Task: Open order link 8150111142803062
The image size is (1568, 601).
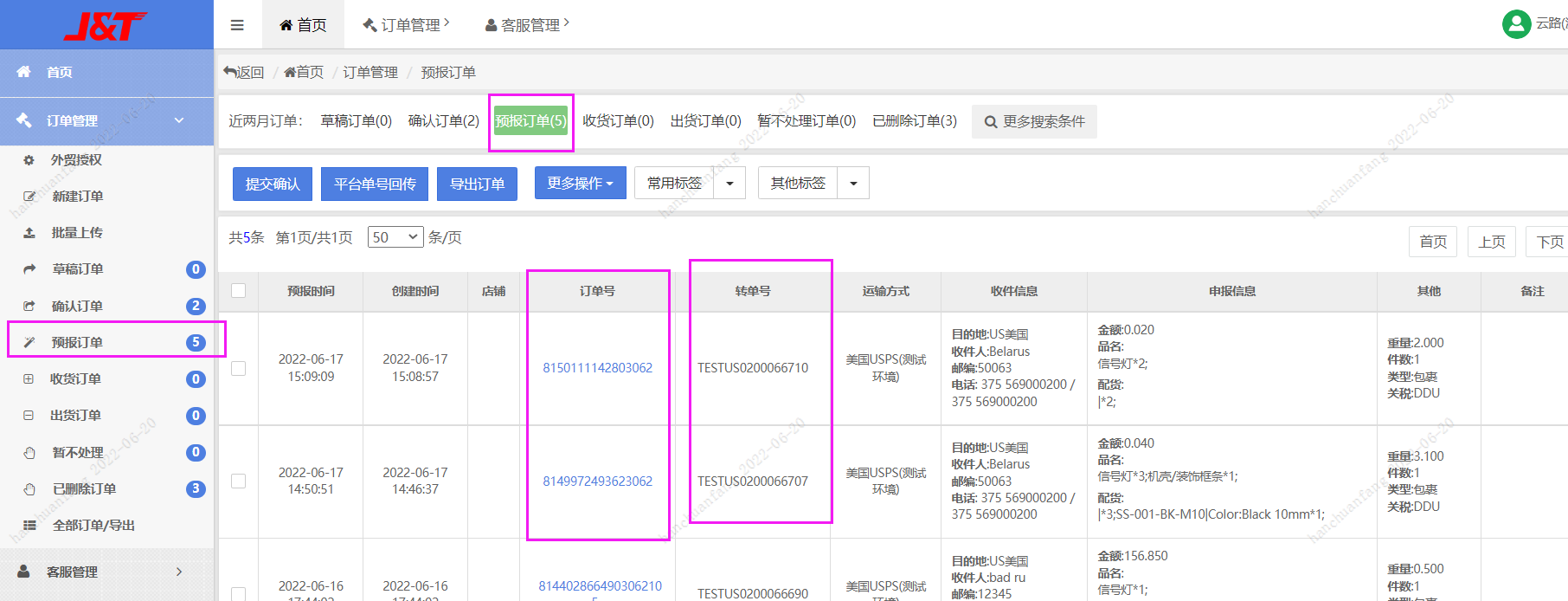Action: click(x=598, y=368)
